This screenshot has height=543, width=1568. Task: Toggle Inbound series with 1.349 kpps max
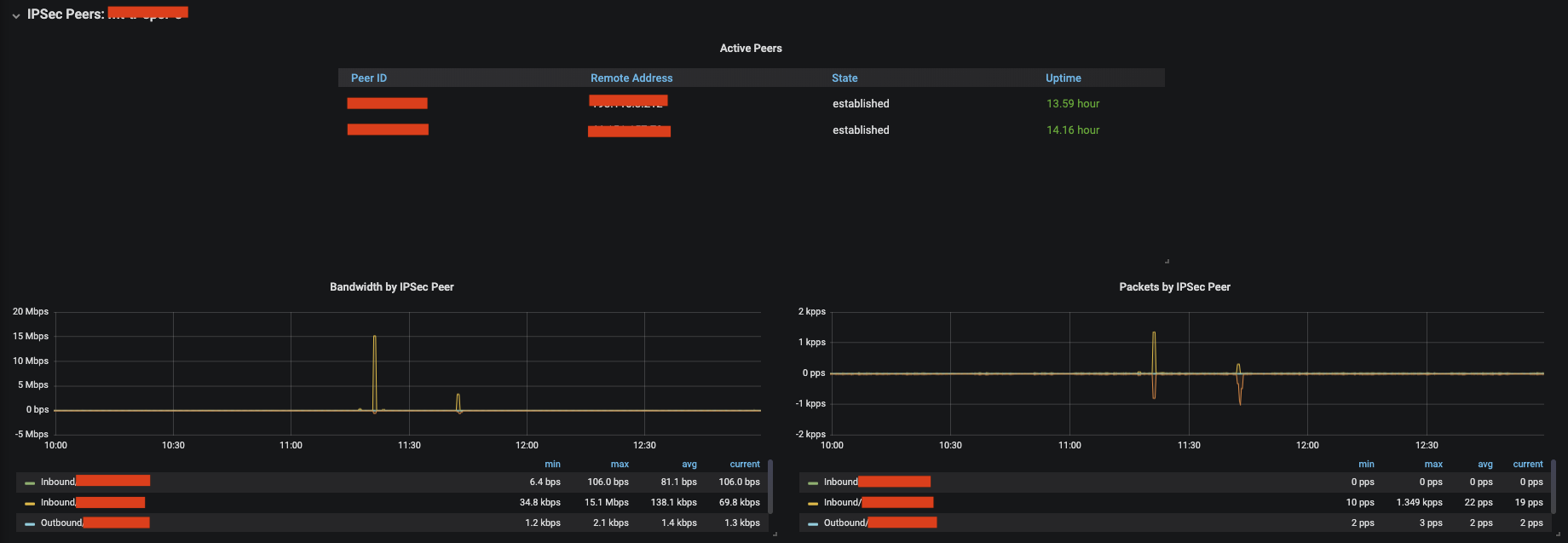(879, 502)
